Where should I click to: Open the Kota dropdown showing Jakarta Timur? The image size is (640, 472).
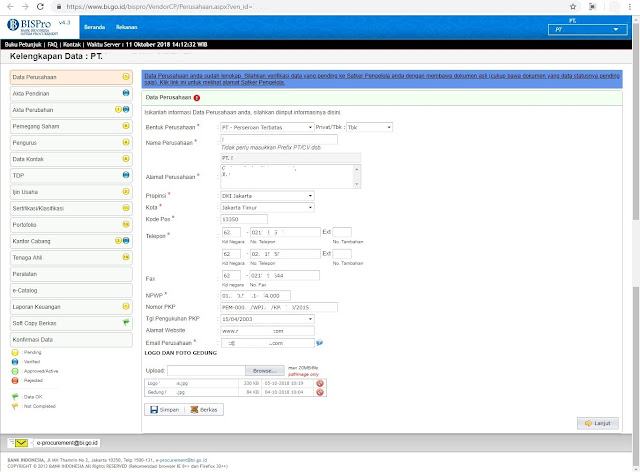[x=267, y=207]
